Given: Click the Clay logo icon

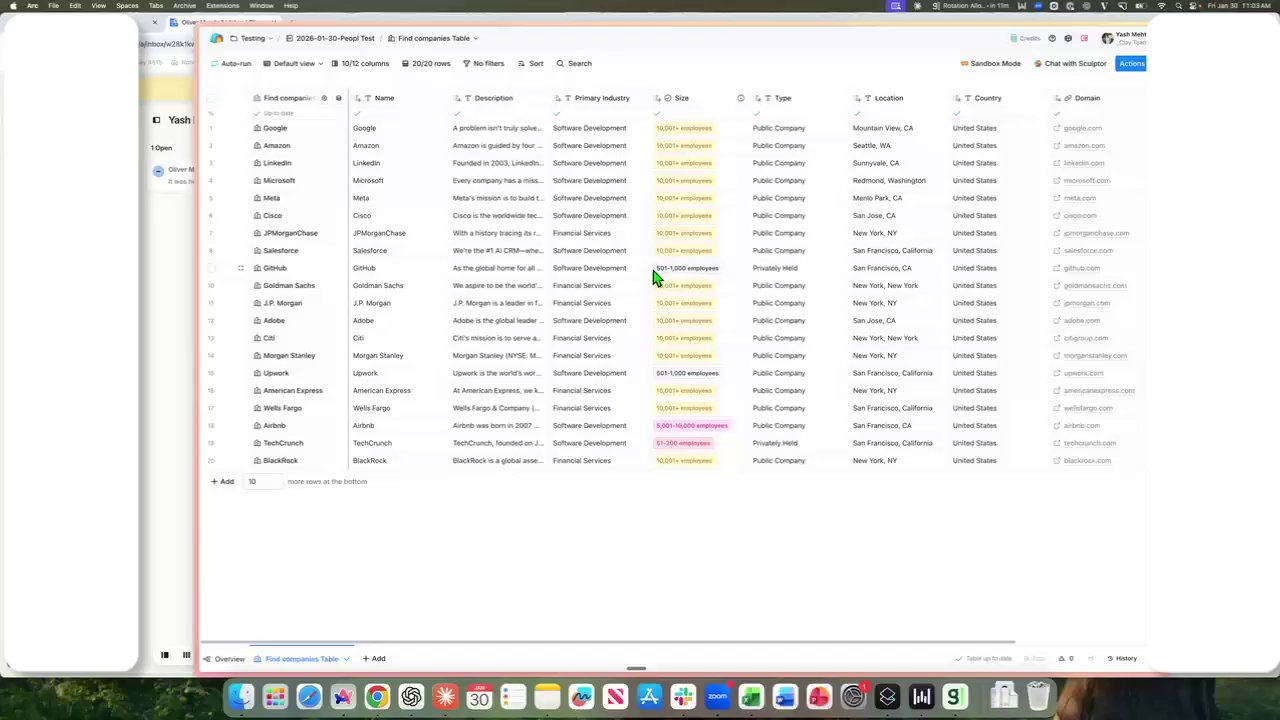Looking at the screenshot, I should coord(216,38).
